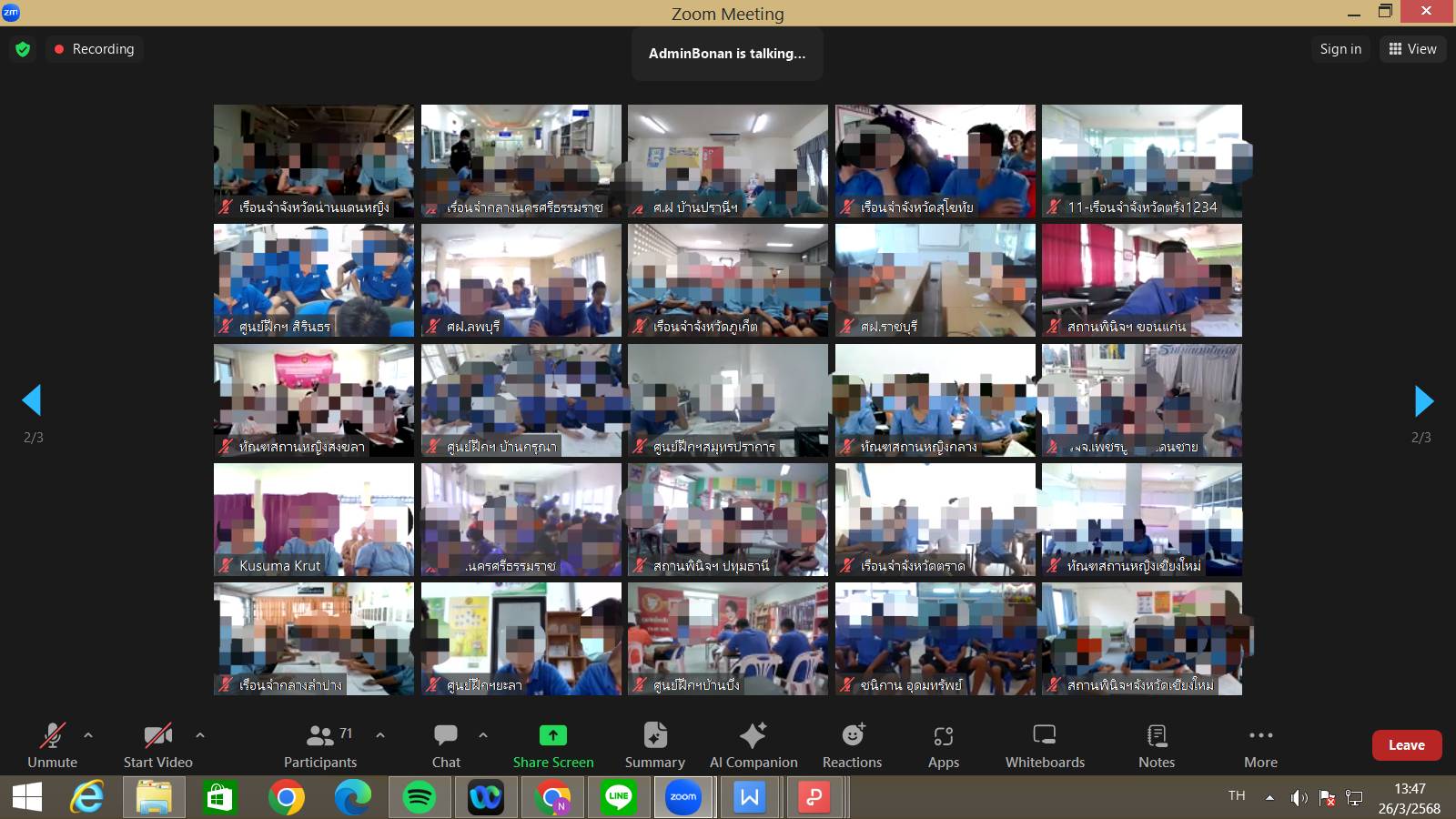Open the Whiteboards tool

[x=1045, y=745]
